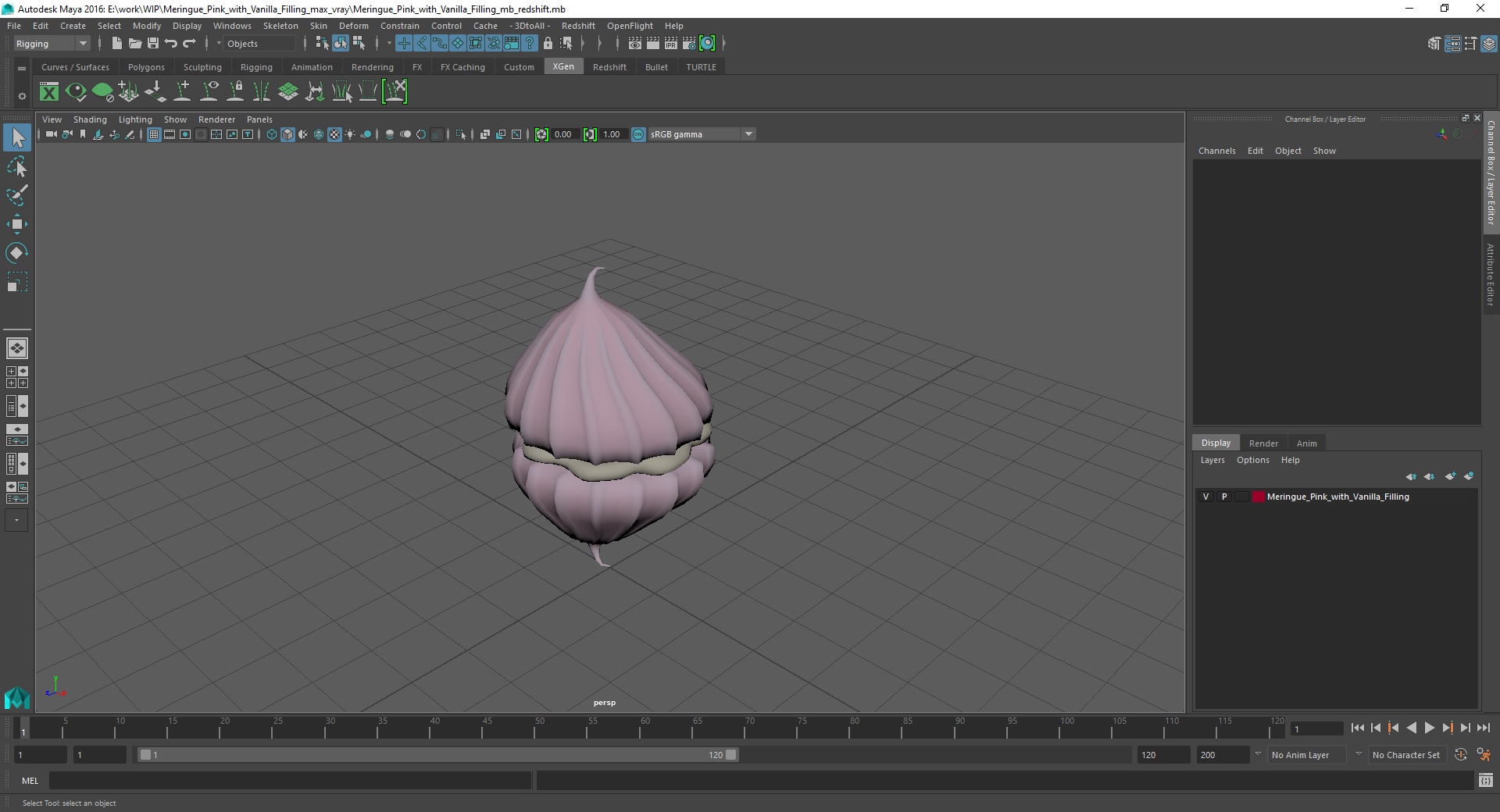Toggle playback P box of Meringue layer
The width and height of the screenshot is (1500, 812).
click(x=1224, y=497)
